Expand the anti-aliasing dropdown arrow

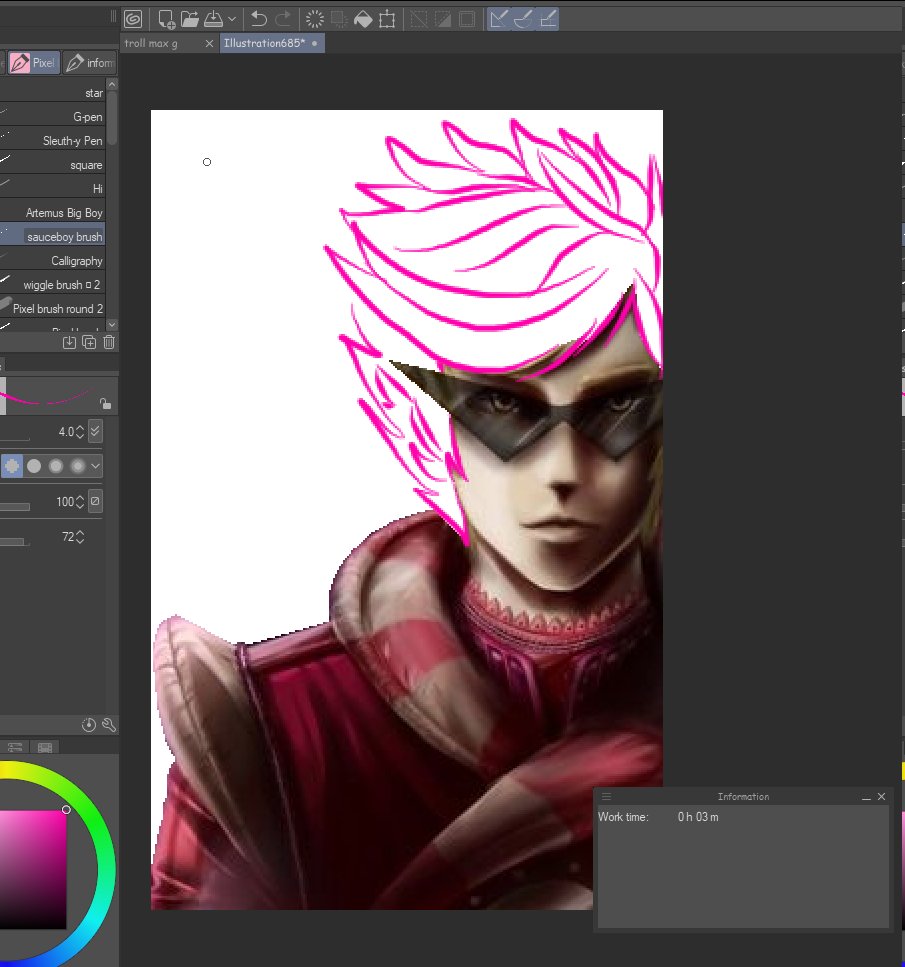point(96,466)
